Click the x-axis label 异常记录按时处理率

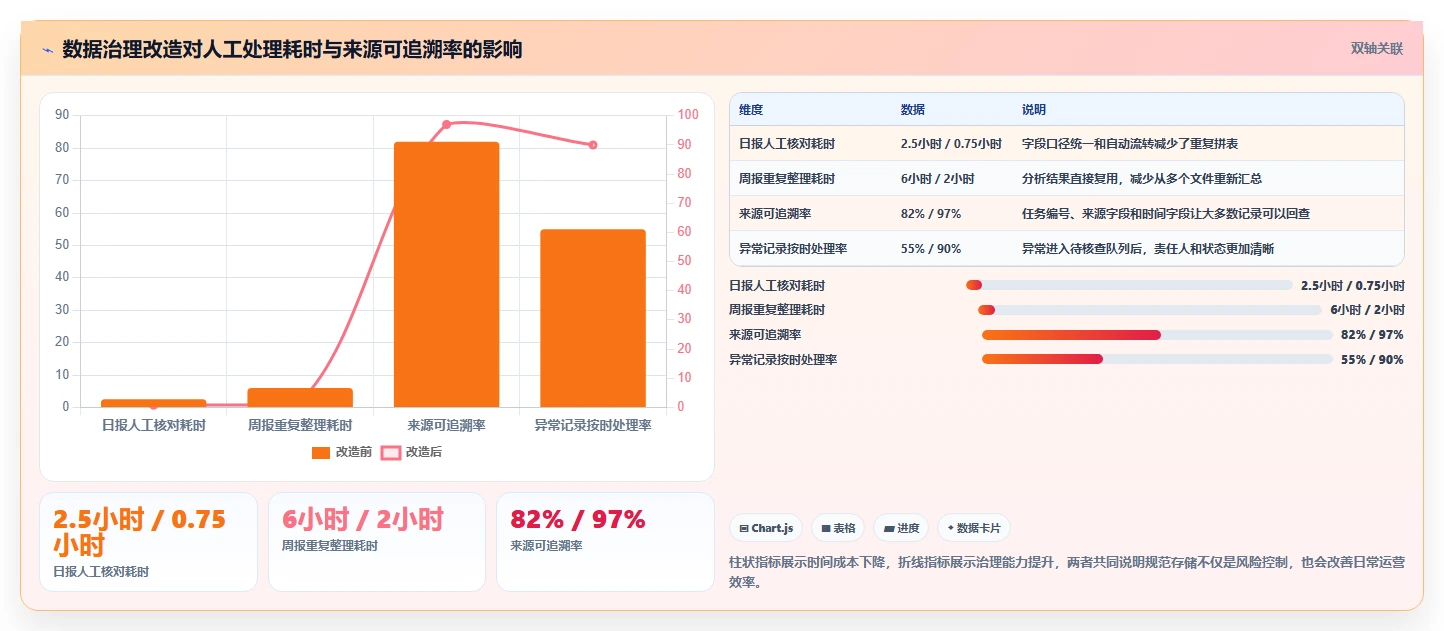coord(593,425)
